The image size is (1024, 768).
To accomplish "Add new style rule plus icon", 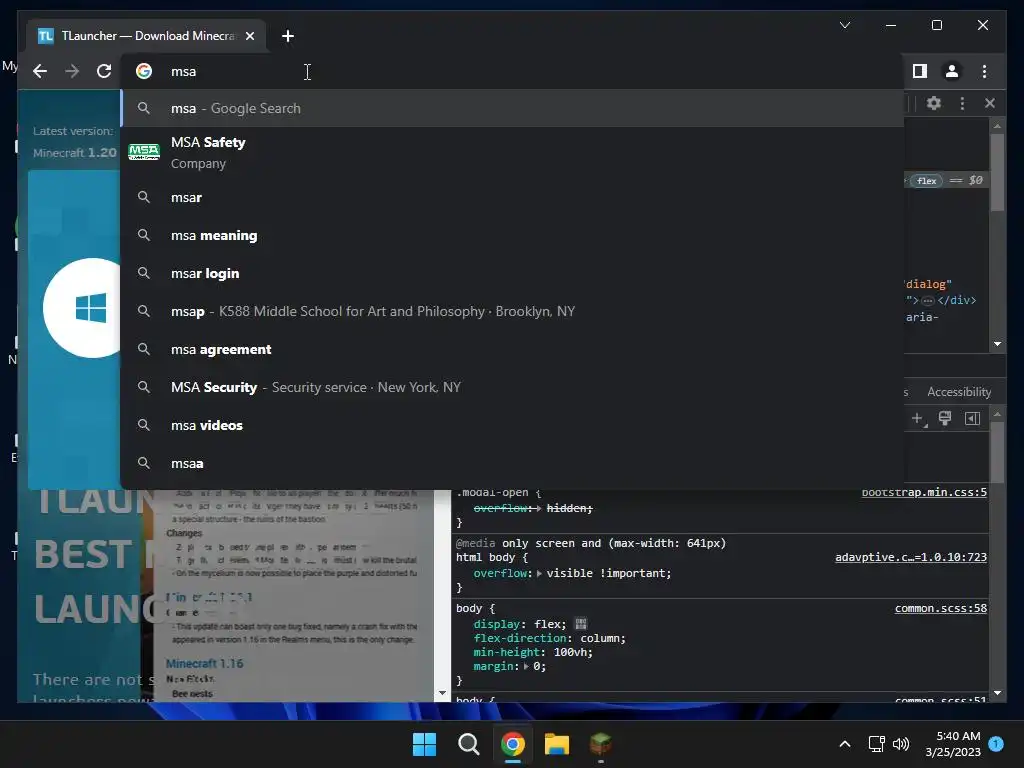I will (x=918, y=419).
